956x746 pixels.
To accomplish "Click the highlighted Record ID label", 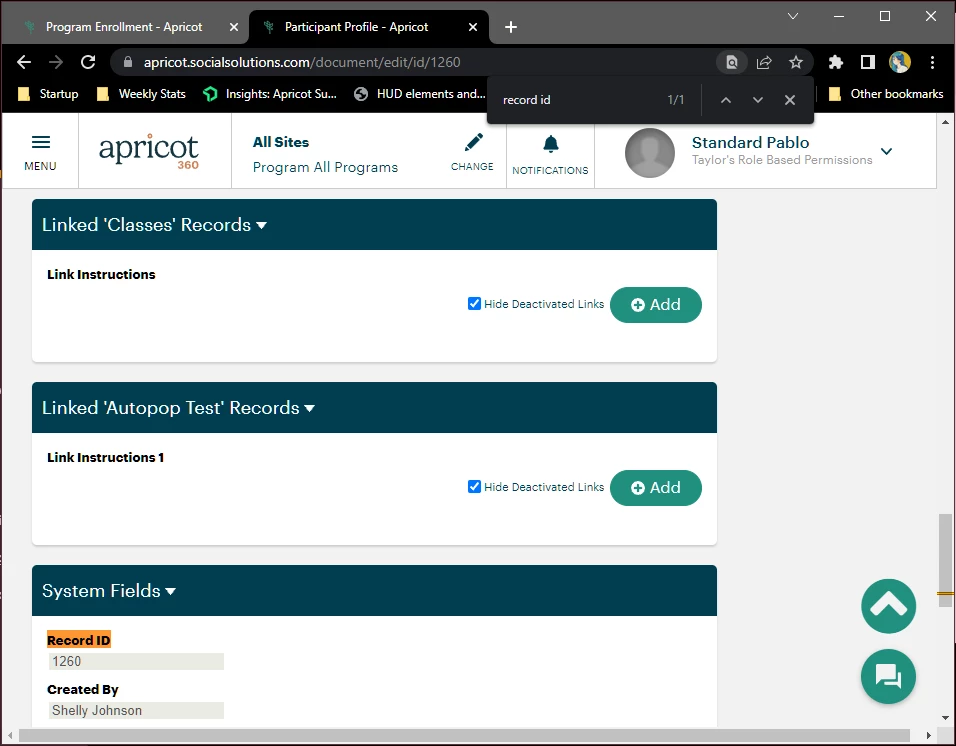I will coord(79,640).
